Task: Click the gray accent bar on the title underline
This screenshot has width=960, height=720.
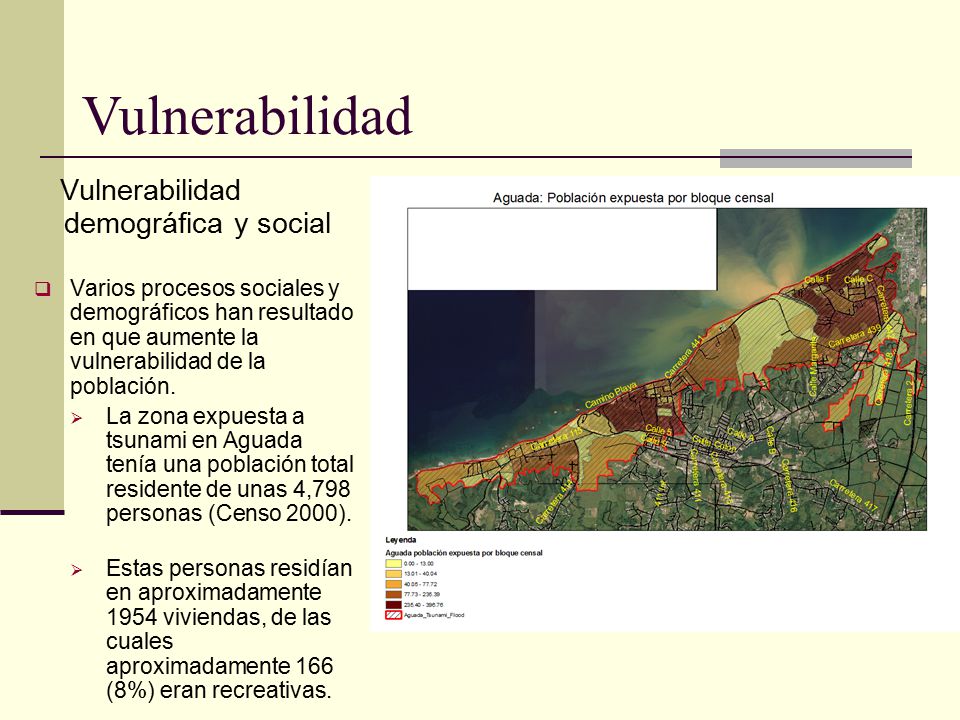Action: click(x=816, y=159)
